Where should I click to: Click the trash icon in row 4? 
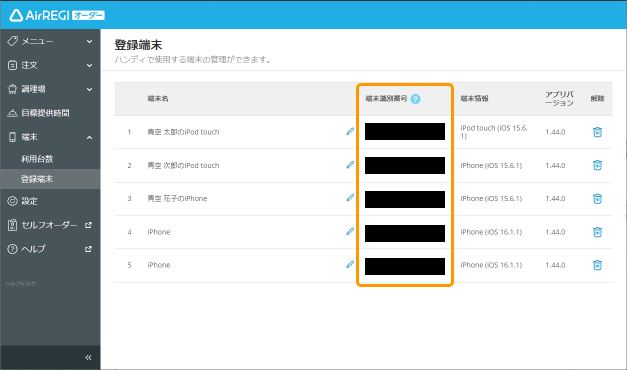click(x=597, y=232)
